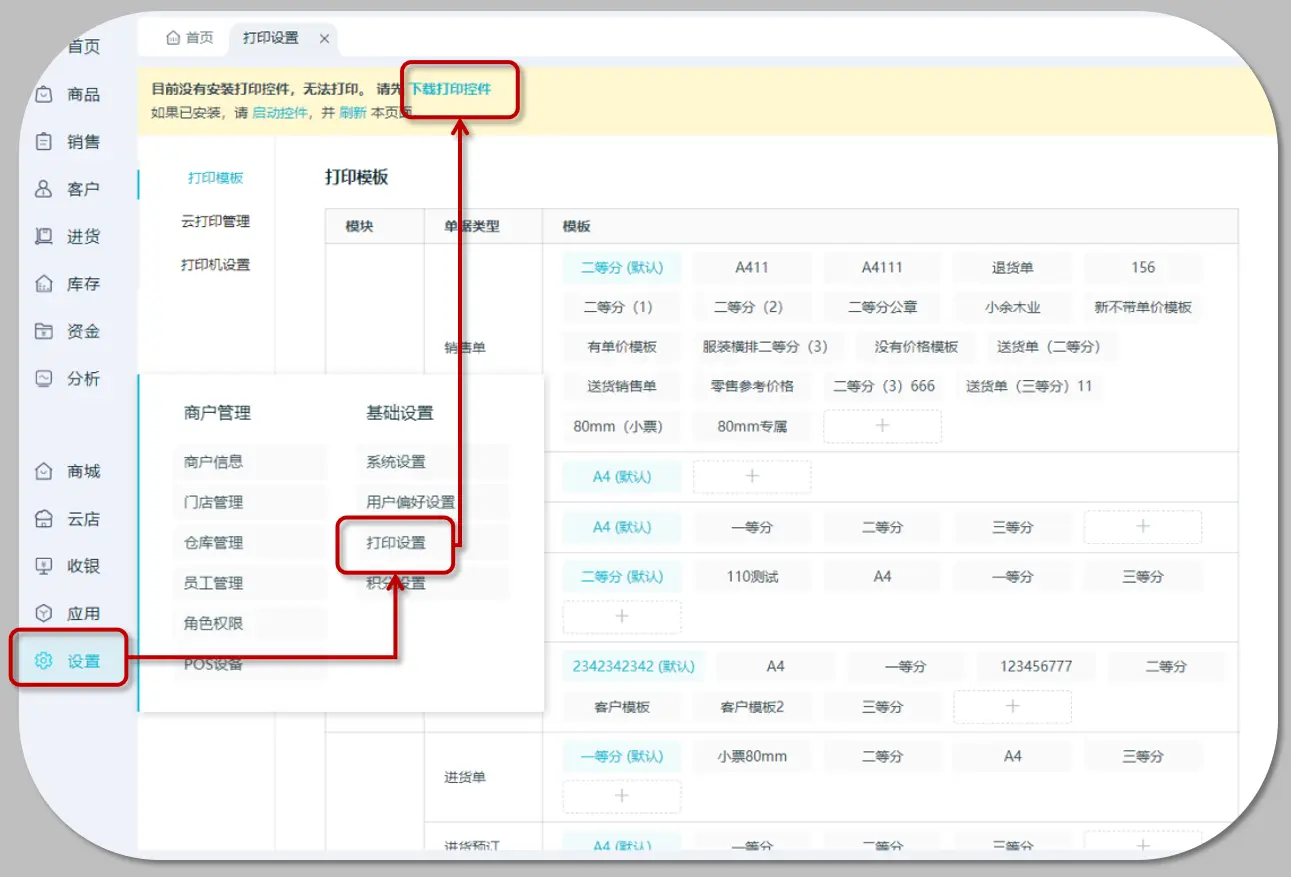Open the 客户 sidebar icon
The height and width of the screenshot is (877, 1291).
pos(44,189)
